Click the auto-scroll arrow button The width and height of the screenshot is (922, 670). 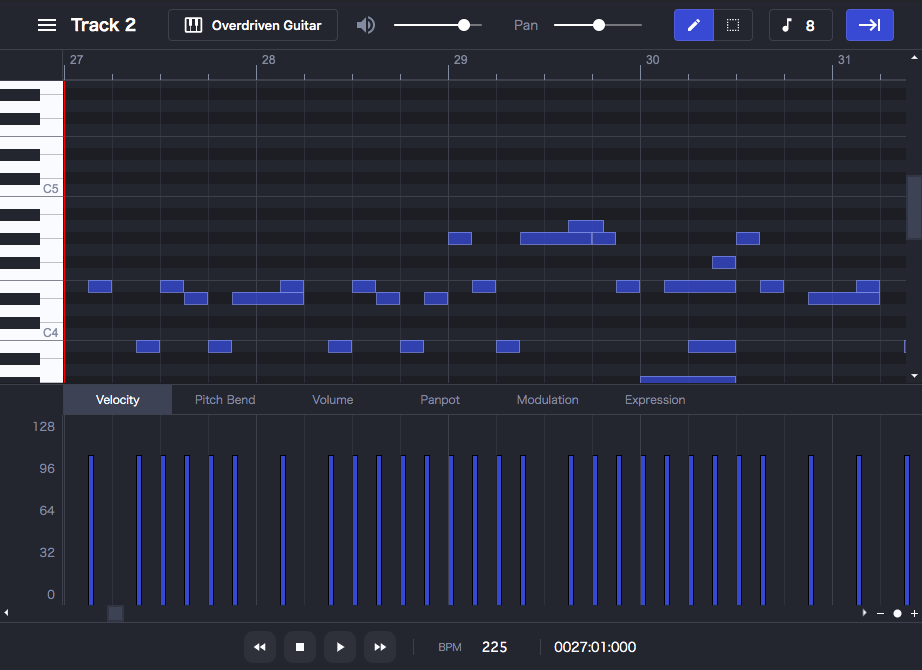[x=869, y=25]
